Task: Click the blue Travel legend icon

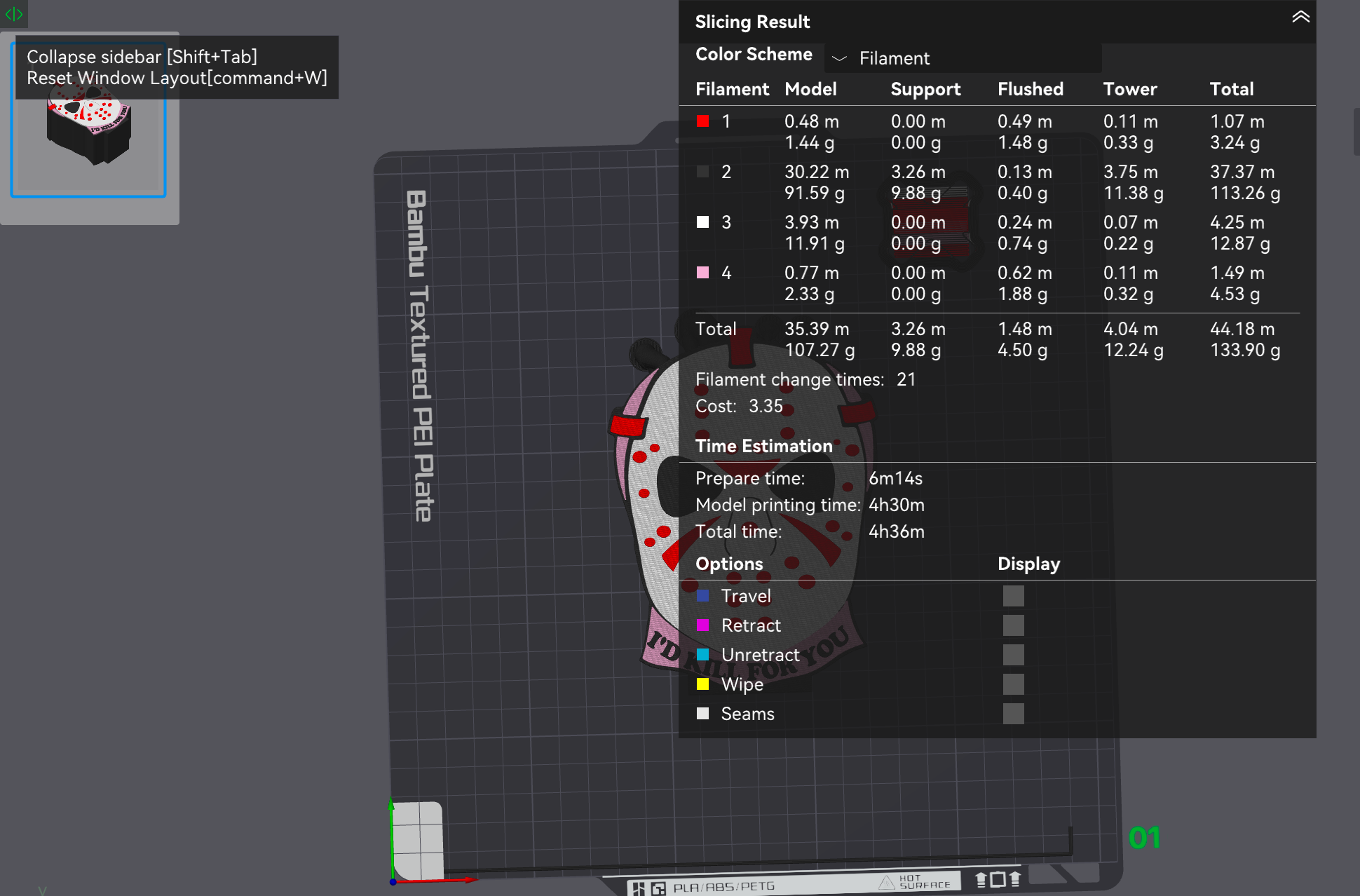Action: pyautogui.click(x=702, y=596)
